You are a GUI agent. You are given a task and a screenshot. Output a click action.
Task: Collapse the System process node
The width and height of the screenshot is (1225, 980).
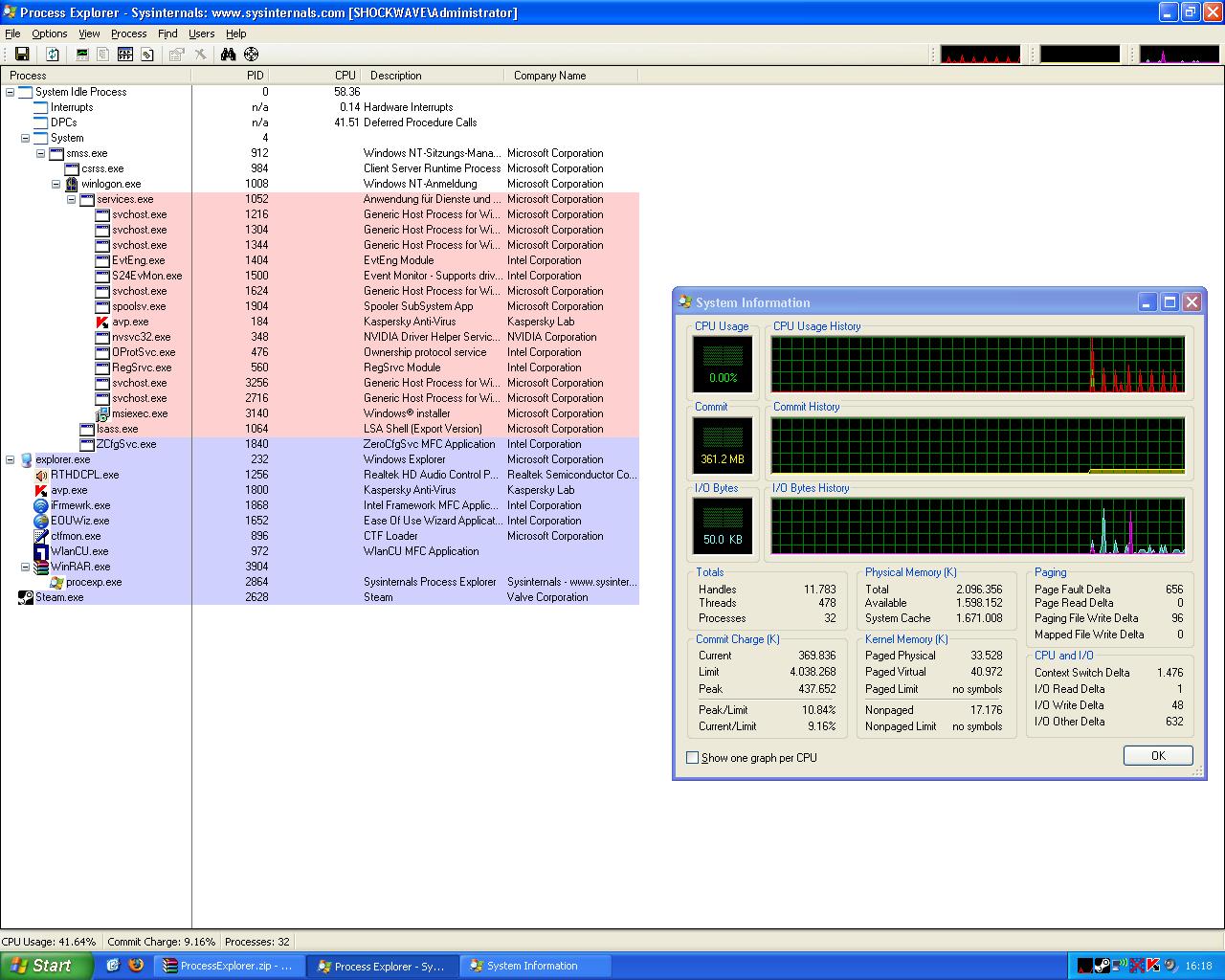click(26, 138)
